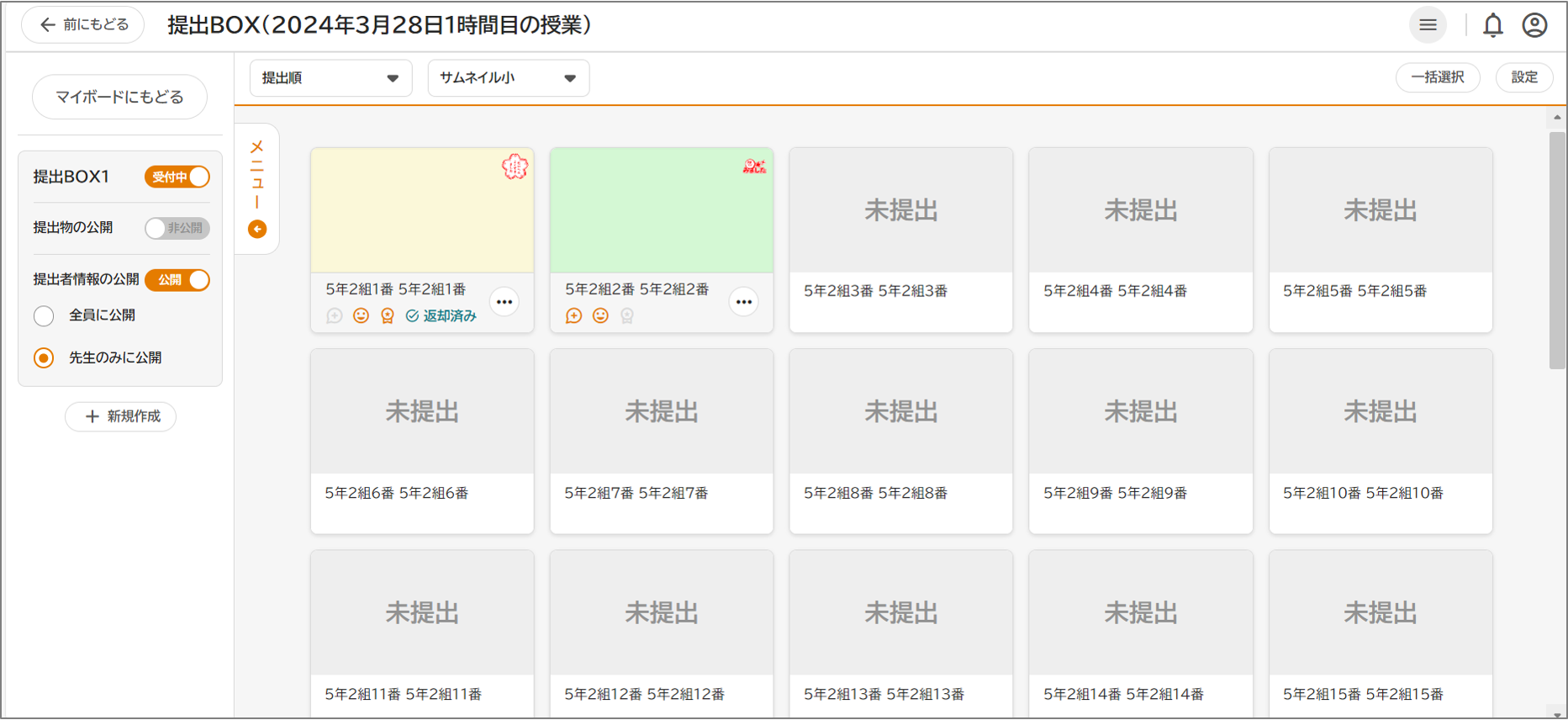Image resolution: width=1568 pixels, height=720 pixels.
Task: Open the three-dot menu on 5年2組1番 card
Action: click(x=504, y=302)
